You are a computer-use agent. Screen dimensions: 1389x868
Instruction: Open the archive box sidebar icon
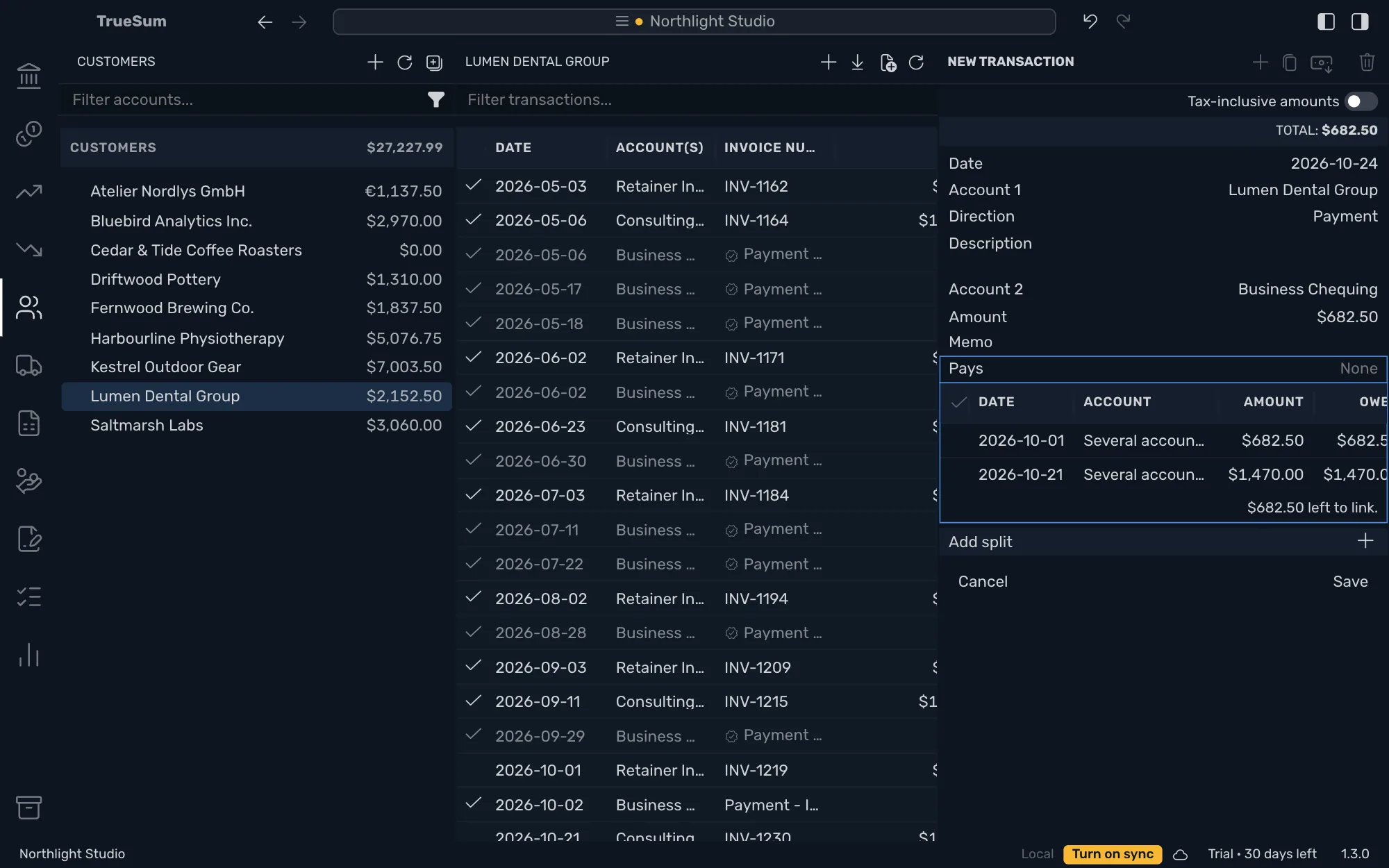click(28, 807)
